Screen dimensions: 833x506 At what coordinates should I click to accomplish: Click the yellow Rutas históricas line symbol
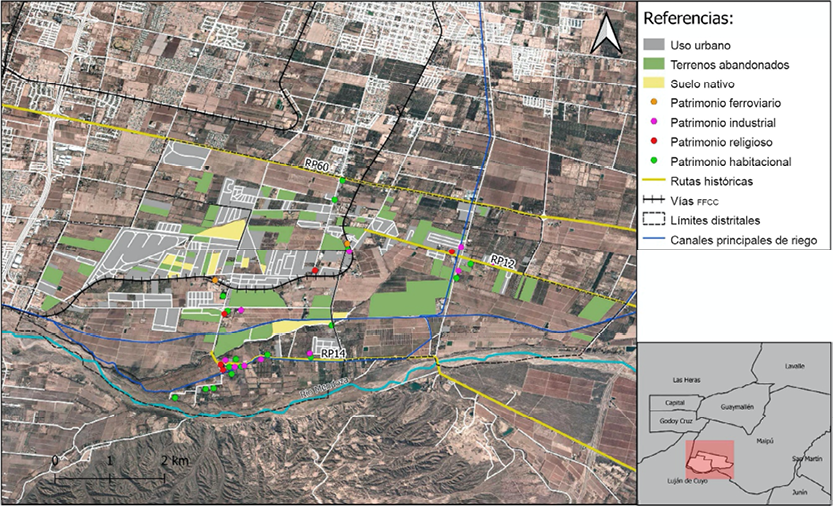[x=655, y=181]
